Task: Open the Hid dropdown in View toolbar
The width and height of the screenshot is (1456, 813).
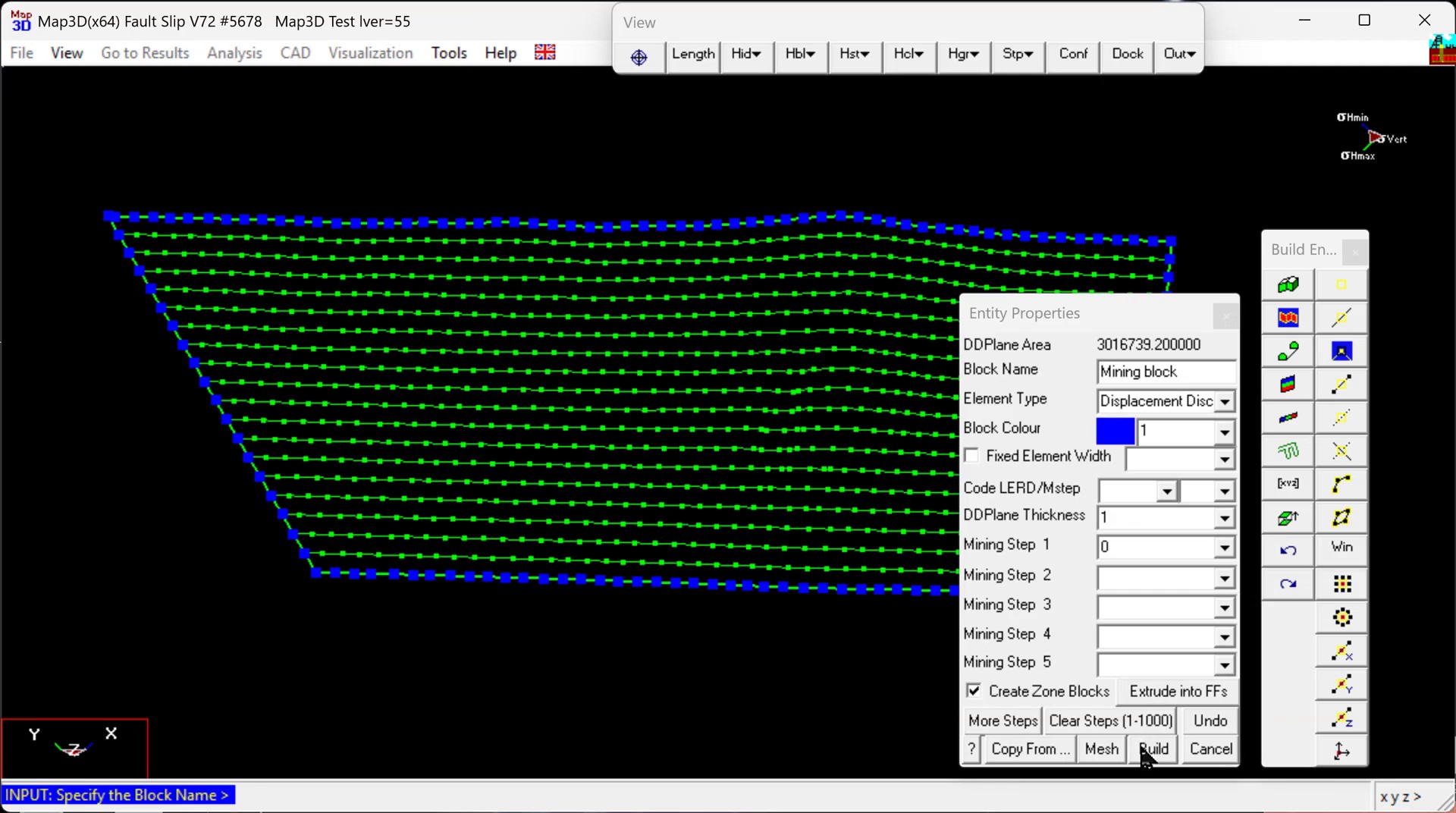Action: 746,54
